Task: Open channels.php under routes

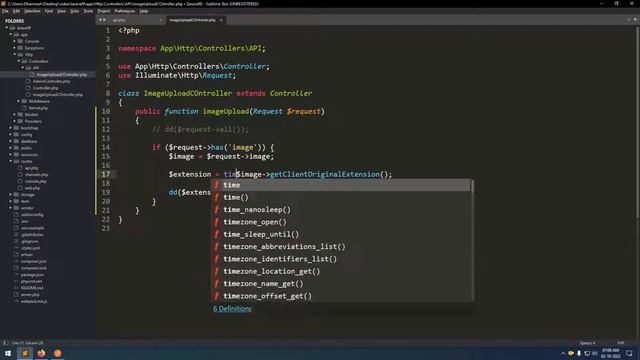Action: [x=36, y=175]
